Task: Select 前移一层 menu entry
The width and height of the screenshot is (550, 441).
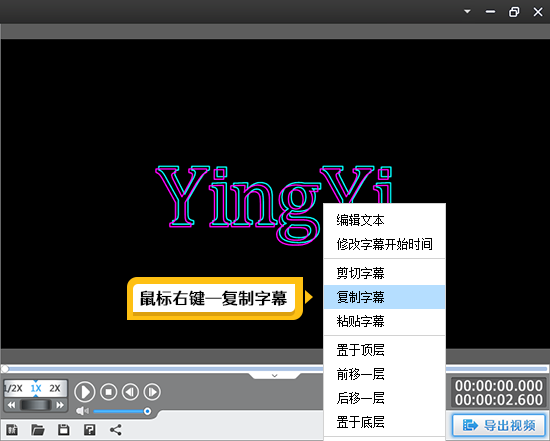Action: 384,374
